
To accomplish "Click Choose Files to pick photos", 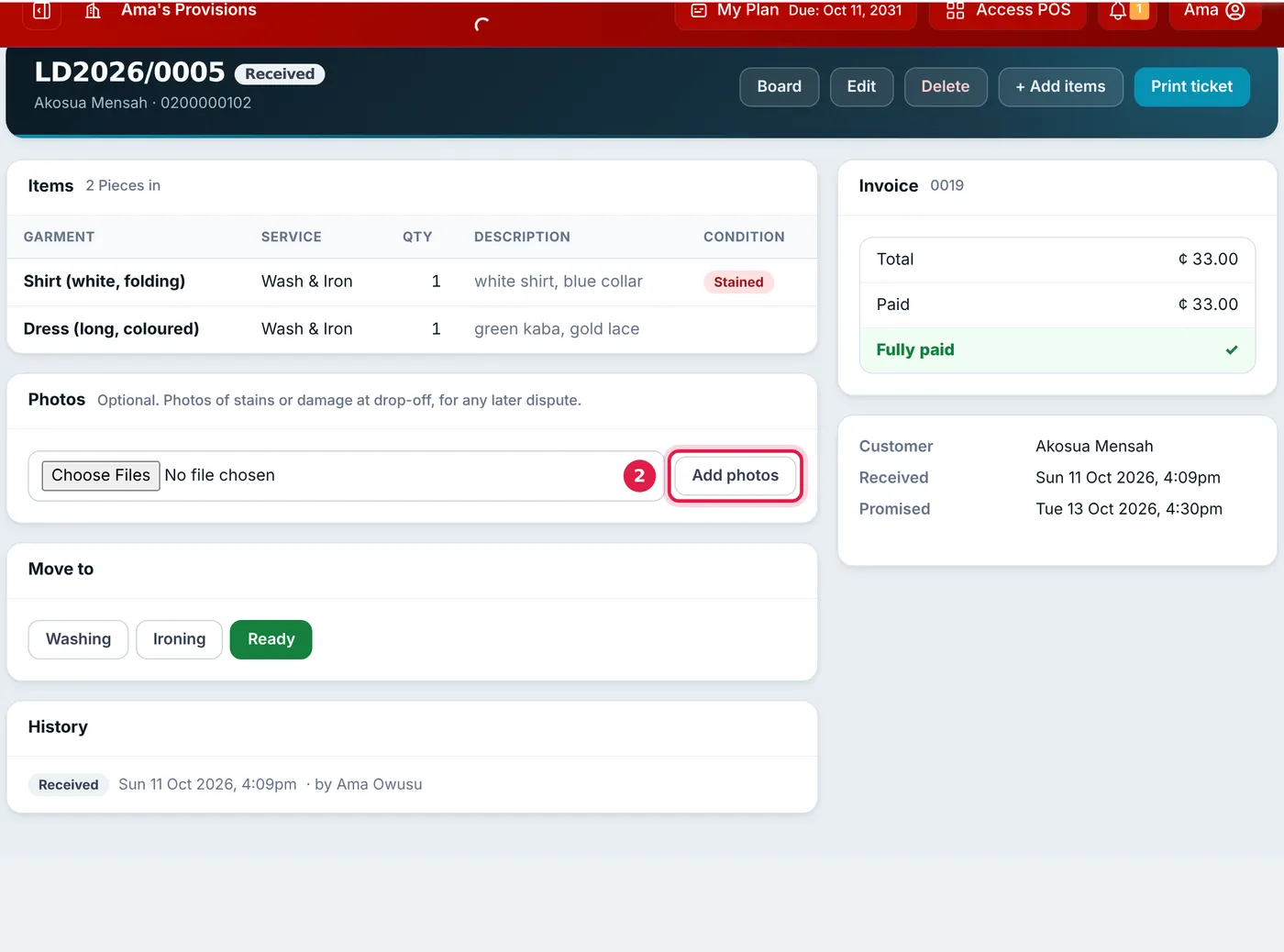I will coord(101,476).
